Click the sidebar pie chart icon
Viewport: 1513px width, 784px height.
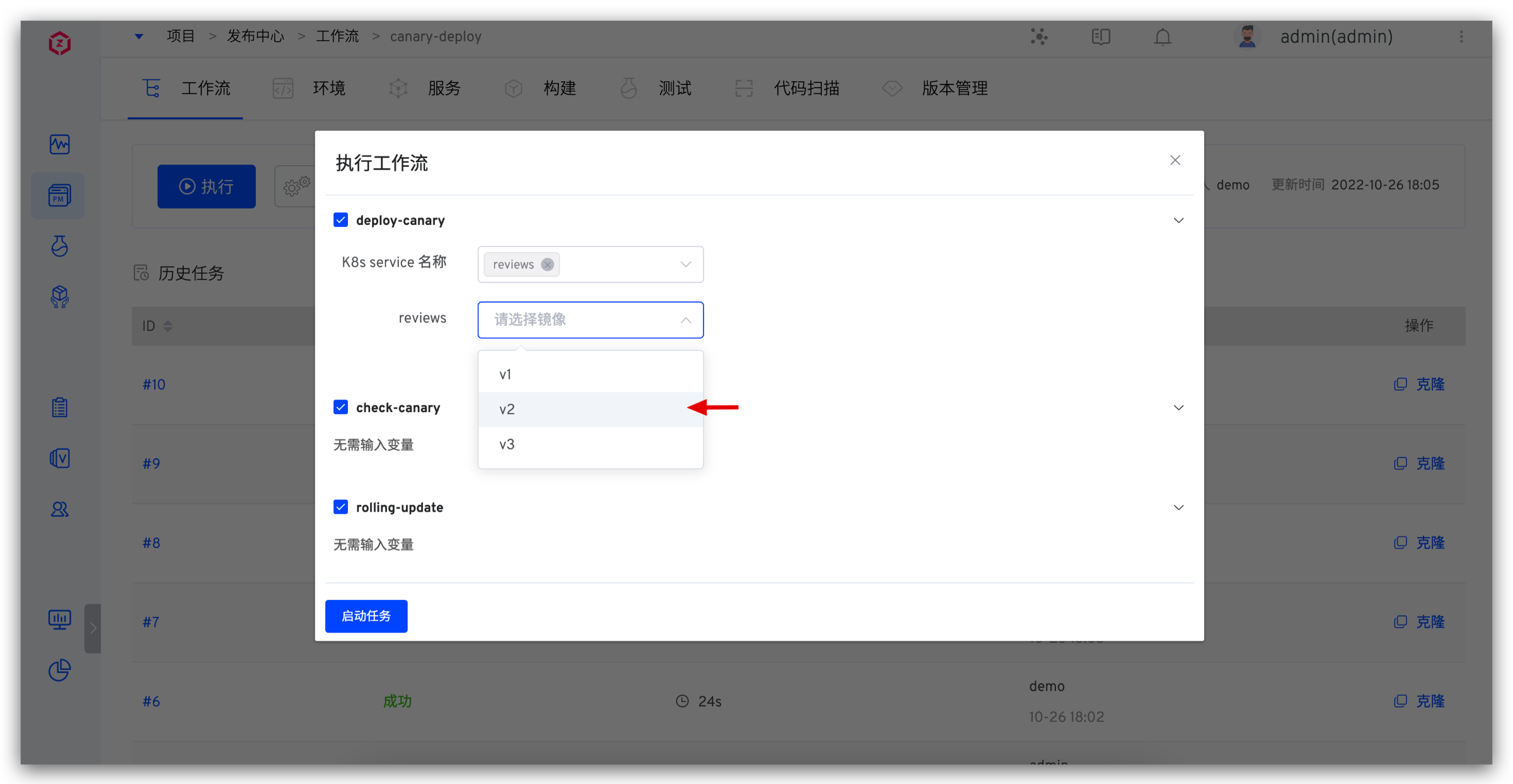click(60, 670)
